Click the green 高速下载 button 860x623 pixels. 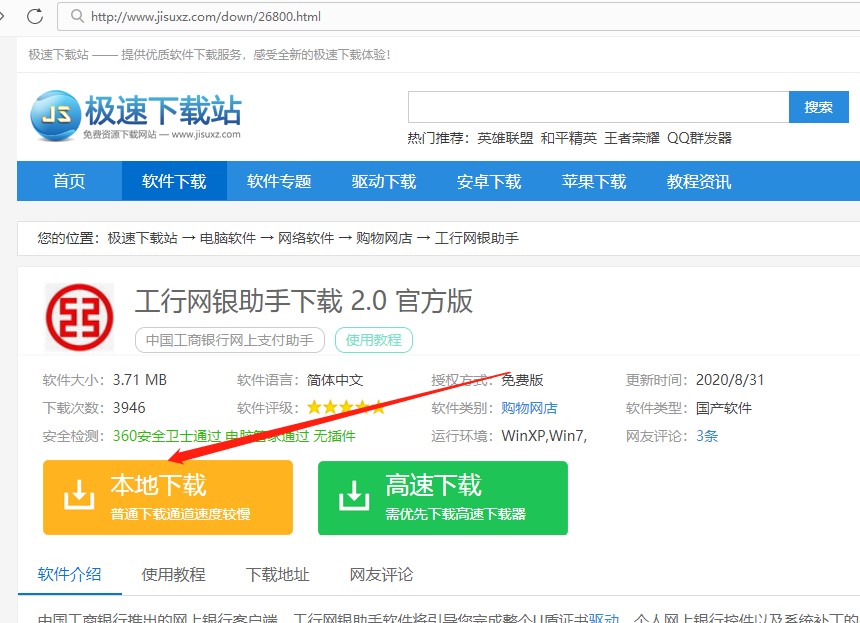tap(443, 498)
